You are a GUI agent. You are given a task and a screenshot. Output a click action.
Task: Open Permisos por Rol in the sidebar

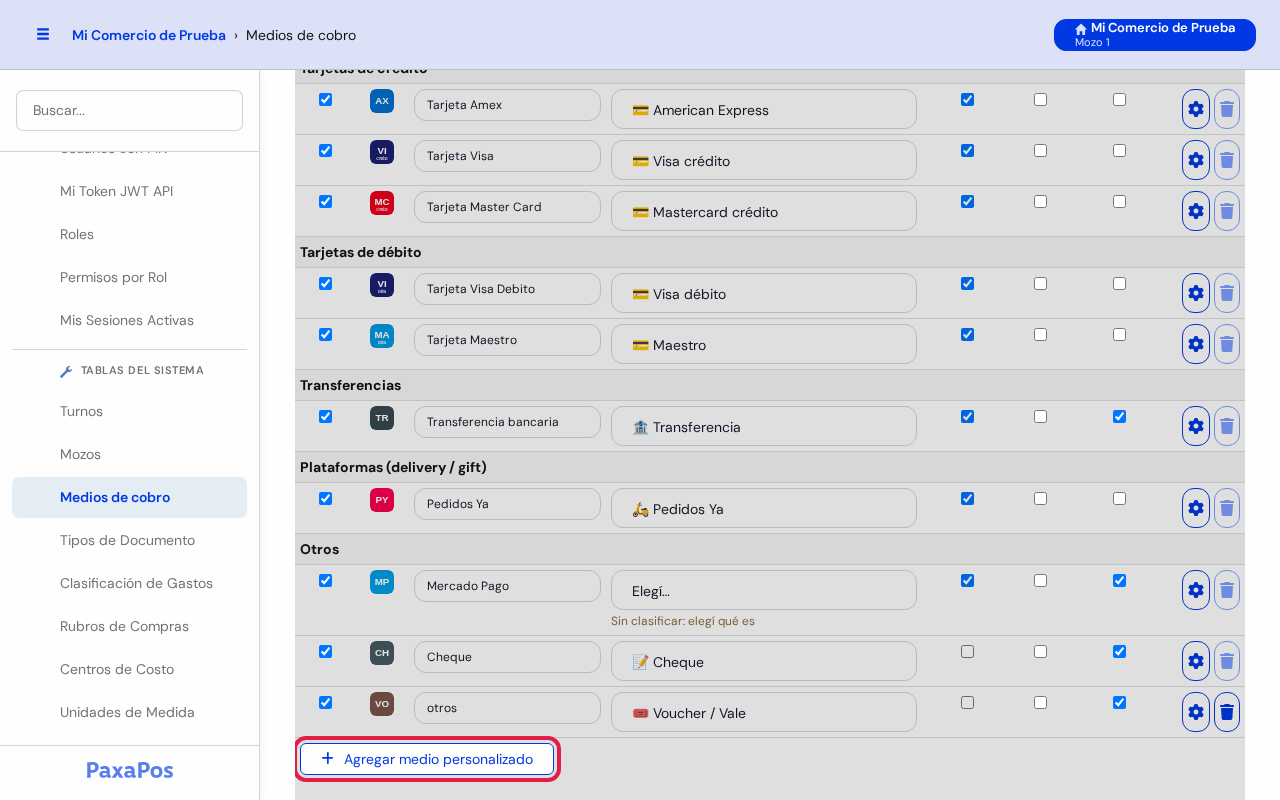[130, 278]
